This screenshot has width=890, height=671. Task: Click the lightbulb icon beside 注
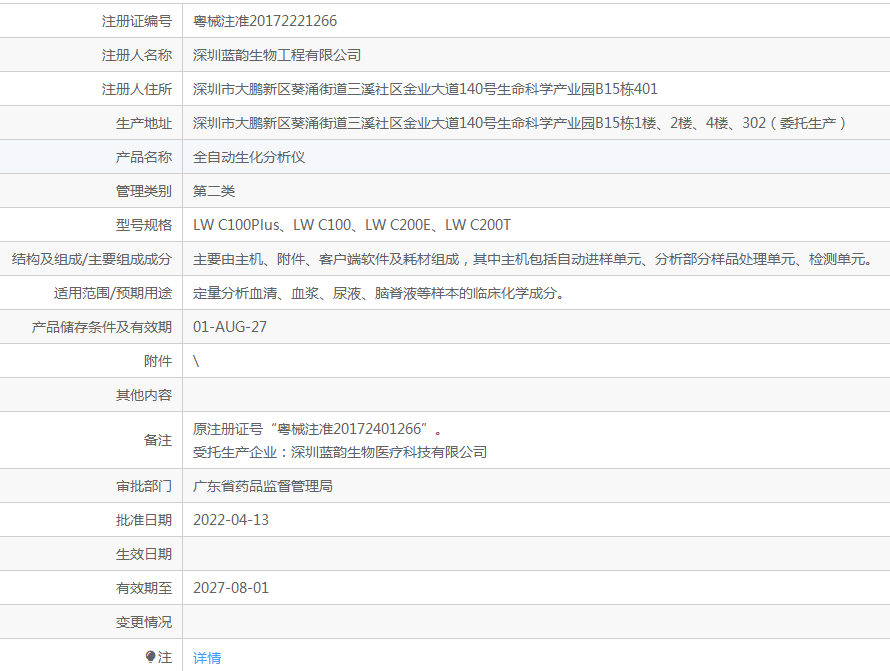point(150,657)
